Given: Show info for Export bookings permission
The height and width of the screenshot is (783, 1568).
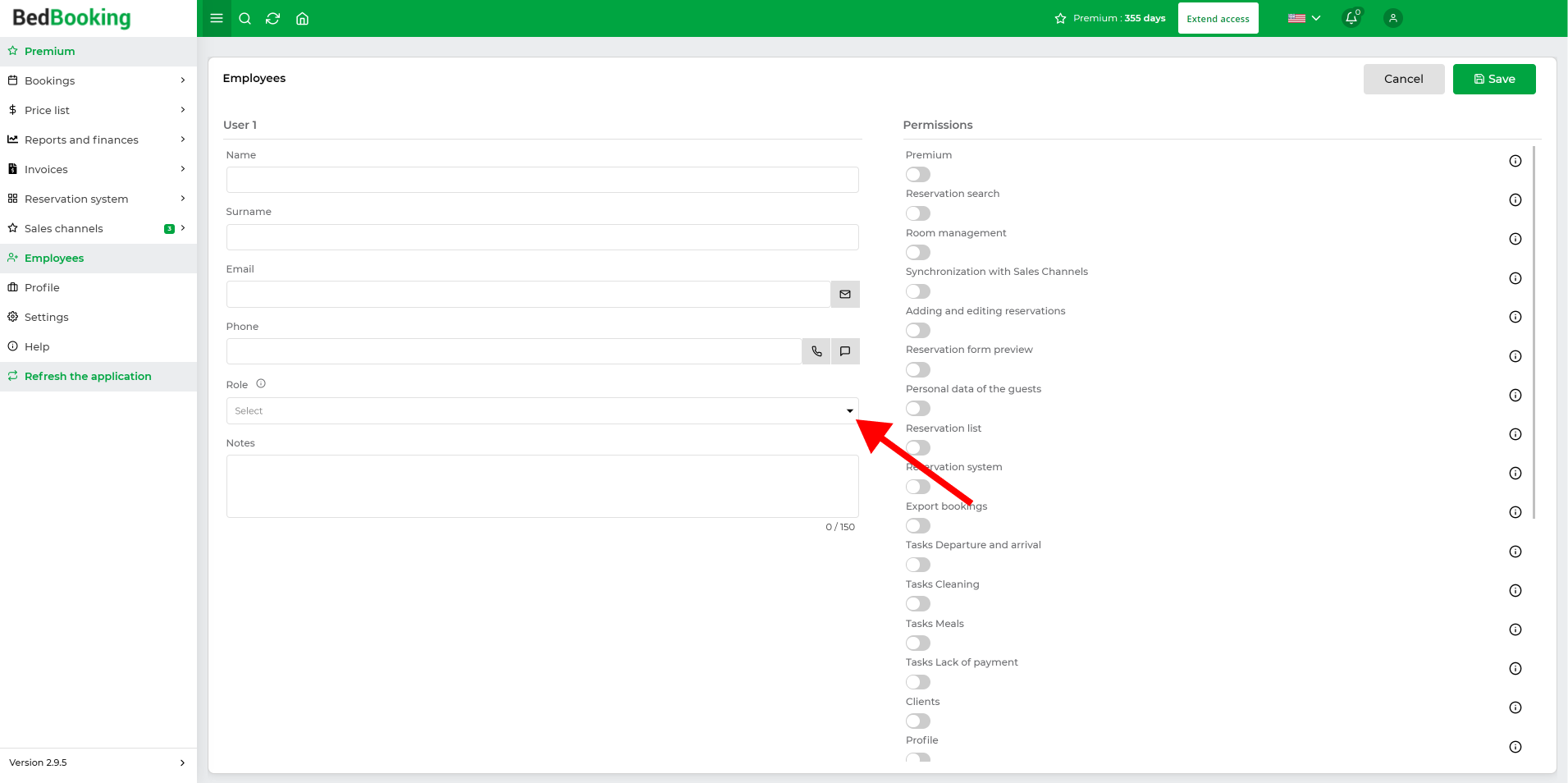Looking at the screenshot, I should (x=1515, y=512).
